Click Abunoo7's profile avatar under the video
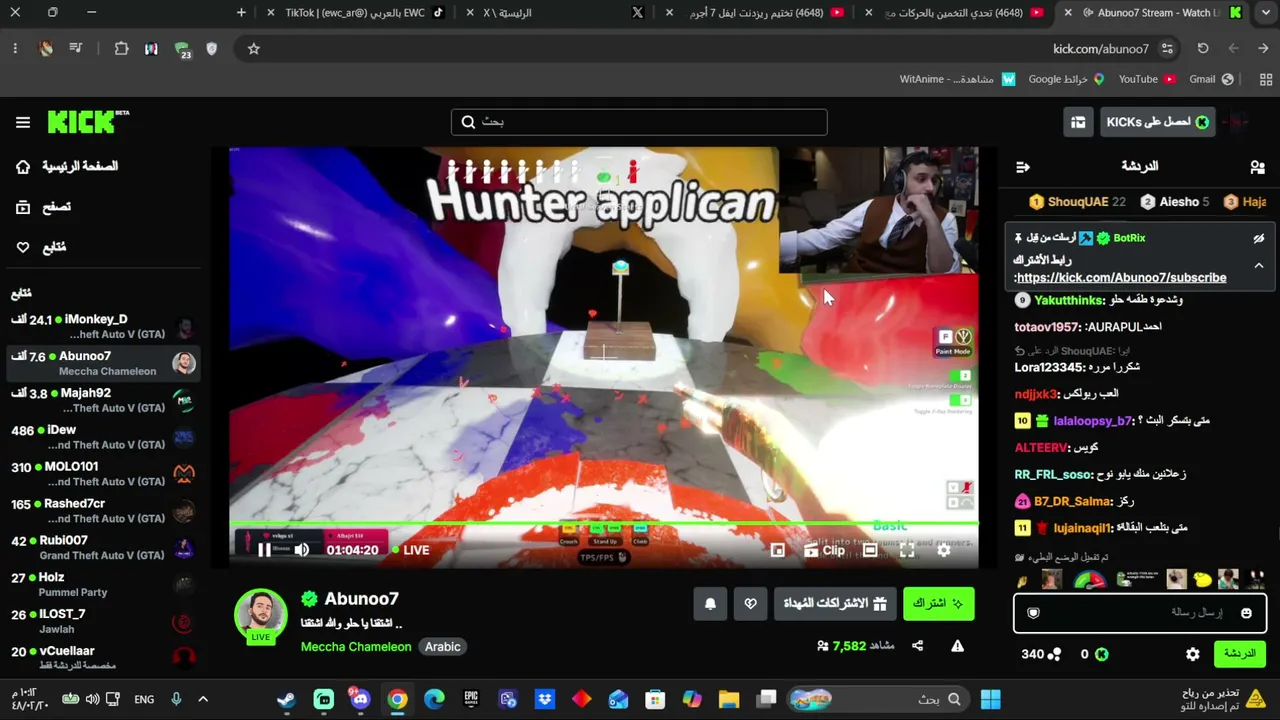 [x=260, y=614]
